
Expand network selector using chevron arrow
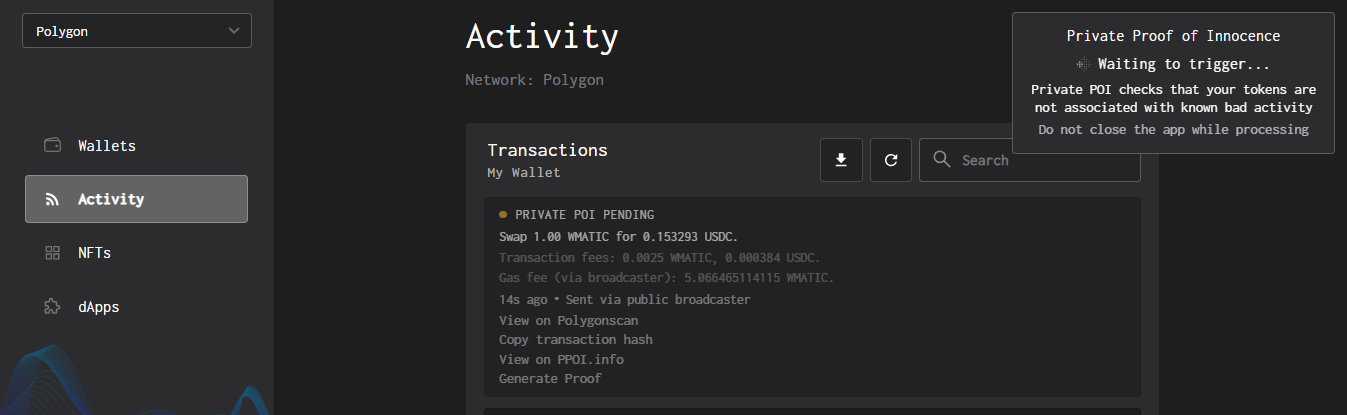pos(234,31)
